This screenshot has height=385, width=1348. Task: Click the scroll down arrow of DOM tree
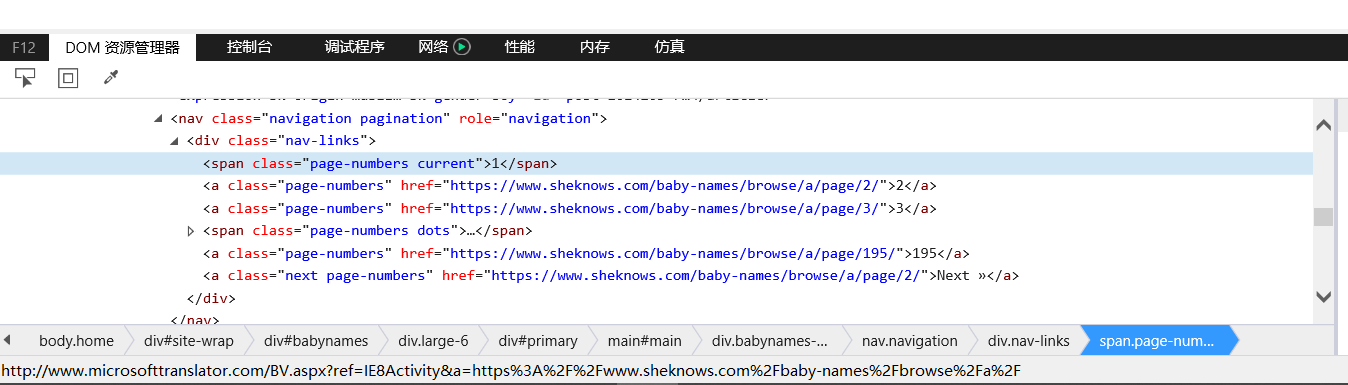pos(1323,297)
